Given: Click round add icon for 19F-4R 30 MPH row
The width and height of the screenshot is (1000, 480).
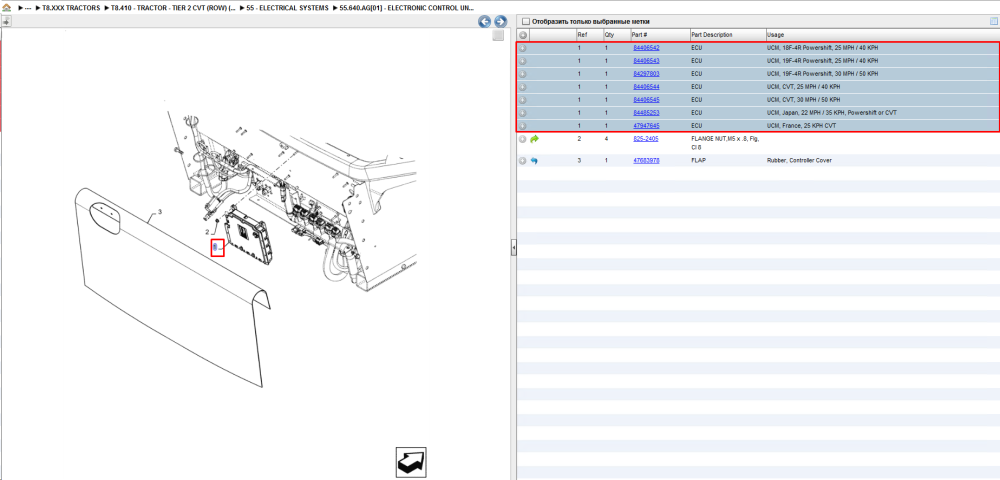Looking at the screenshot, I should (523, 75).
